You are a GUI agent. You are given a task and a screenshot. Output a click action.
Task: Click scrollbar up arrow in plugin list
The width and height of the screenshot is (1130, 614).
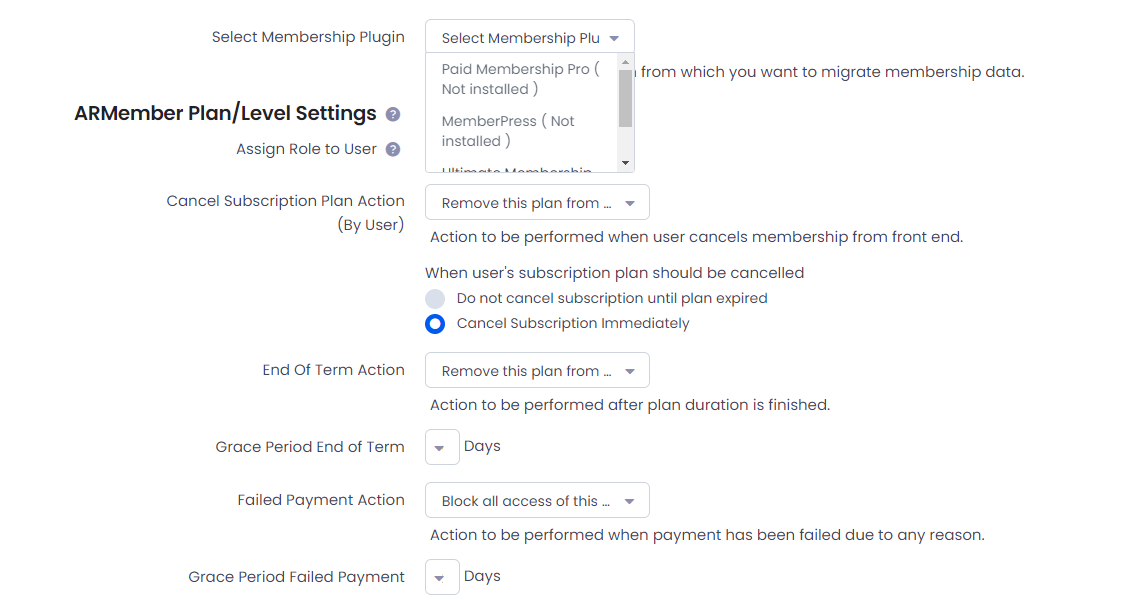click(x=626, y=63)
